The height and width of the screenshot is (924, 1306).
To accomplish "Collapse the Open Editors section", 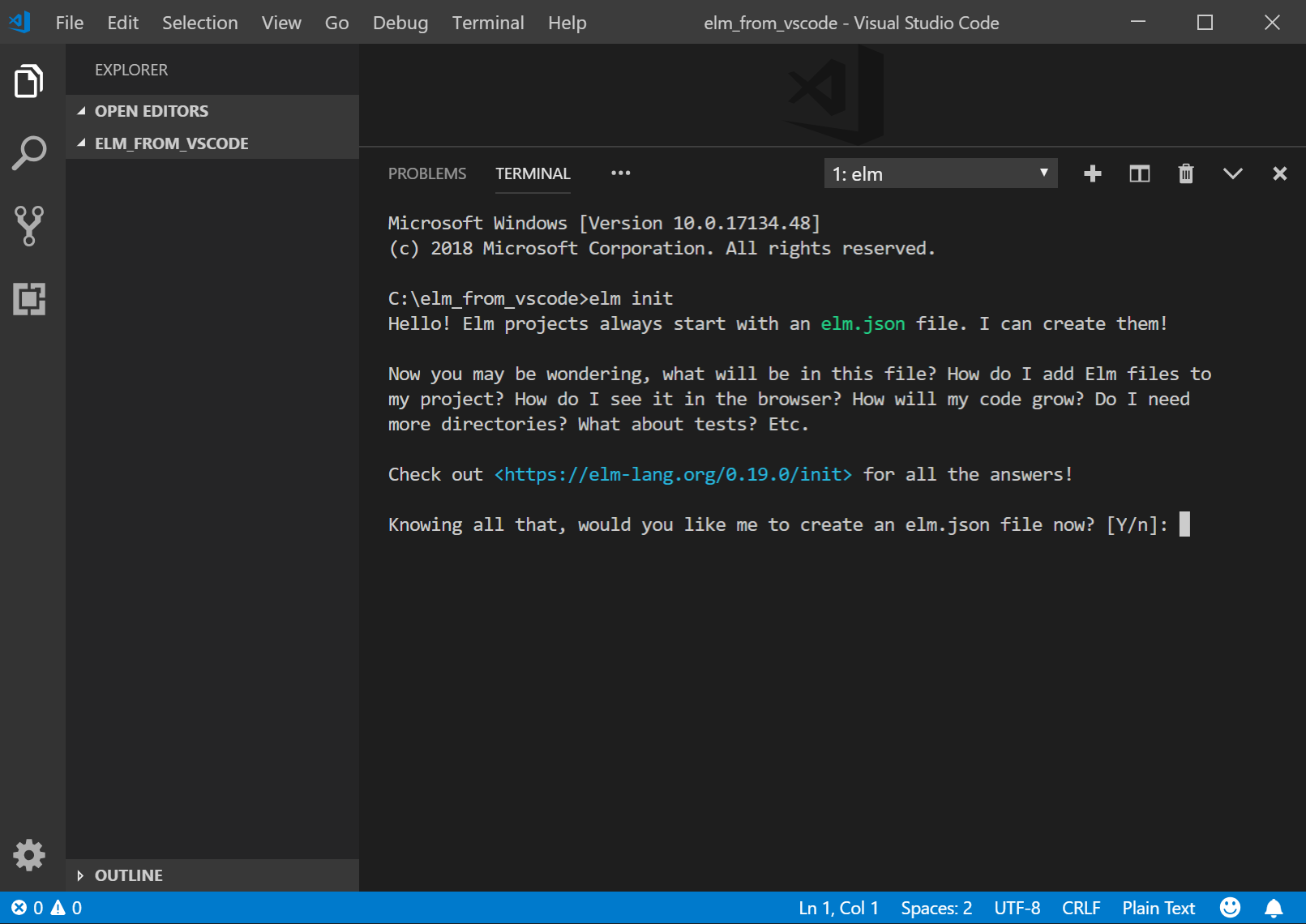I will pyautogui.click(x=151, y=111).
